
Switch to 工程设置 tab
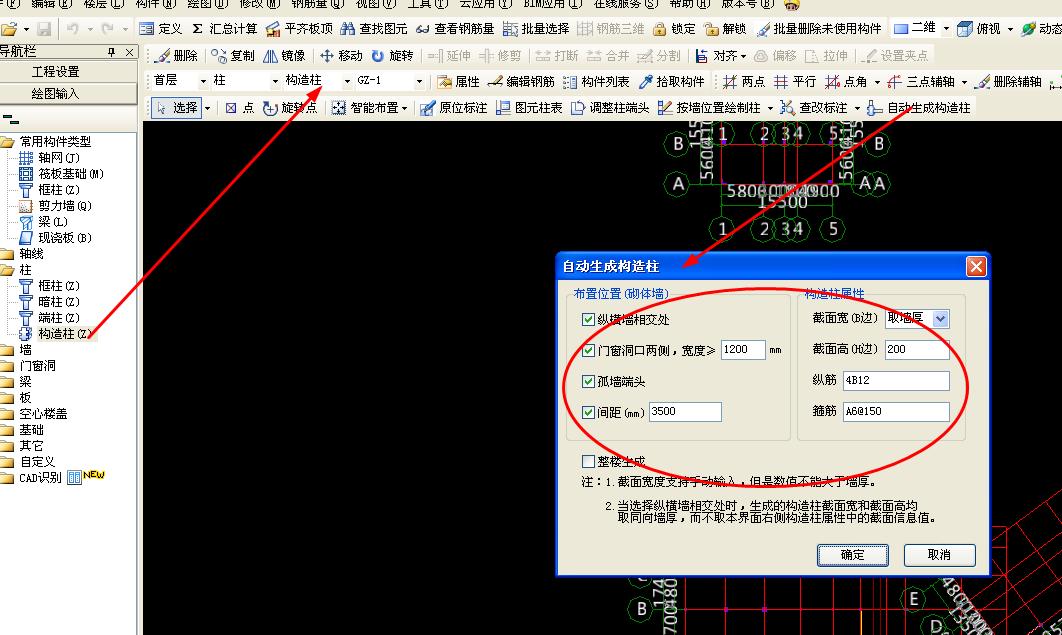56,72
